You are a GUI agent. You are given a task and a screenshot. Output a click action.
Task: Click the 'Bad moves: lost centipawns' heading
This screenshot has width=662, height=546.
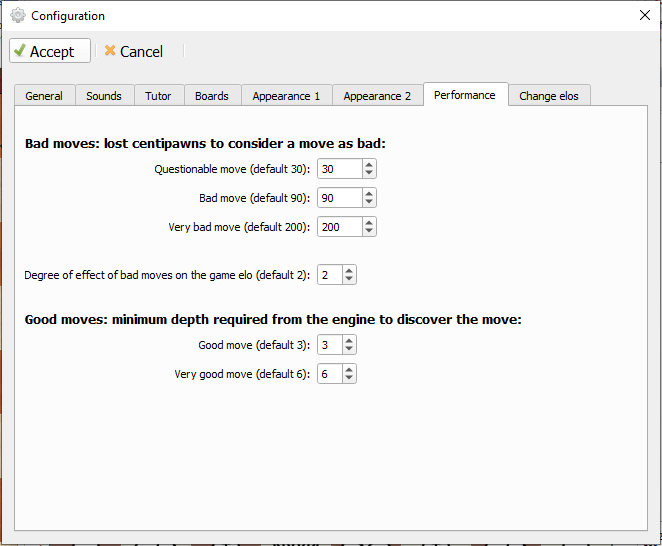[205, 144]
